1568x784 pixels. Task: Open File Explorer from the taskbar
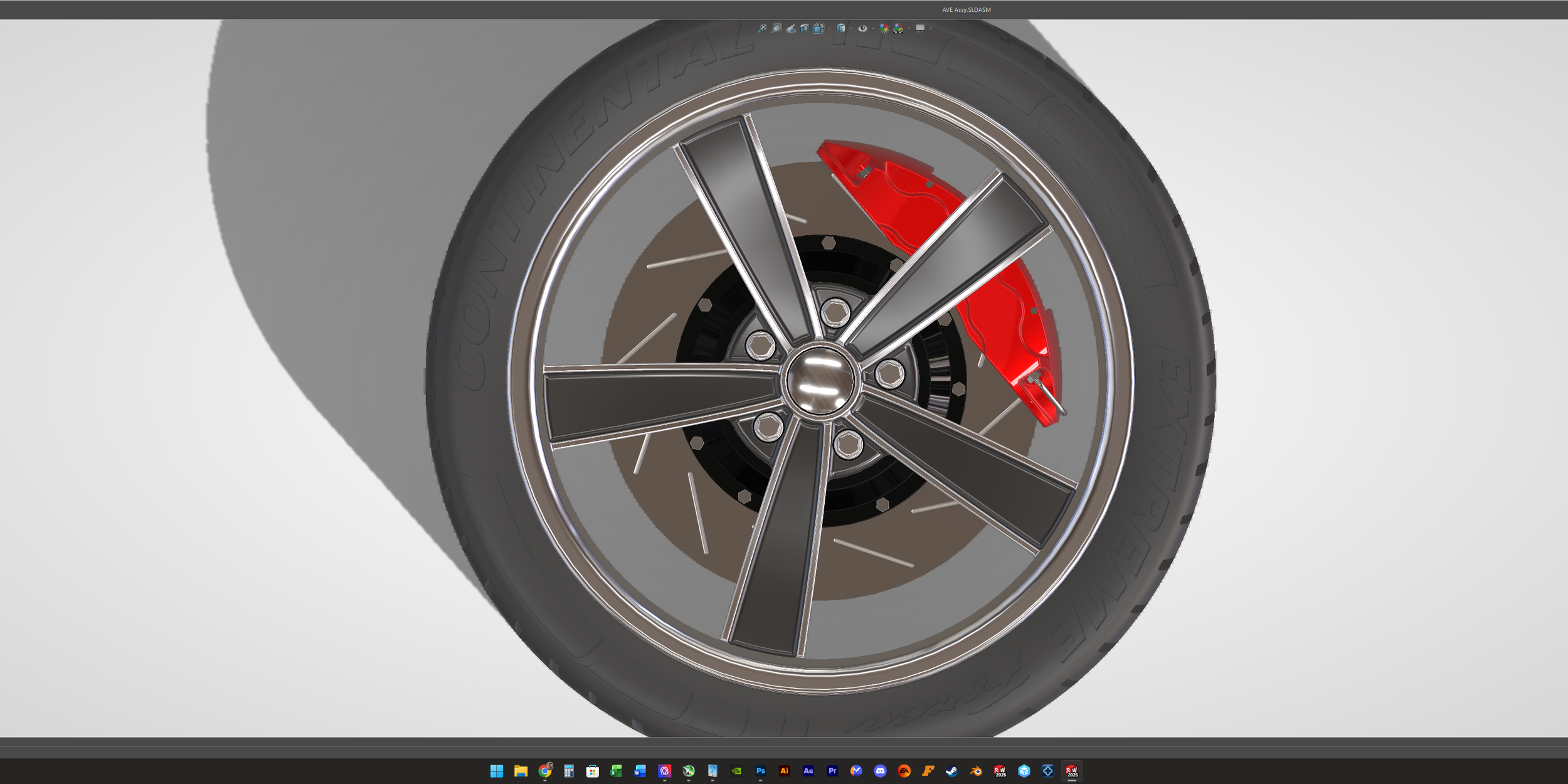(521, 771)
